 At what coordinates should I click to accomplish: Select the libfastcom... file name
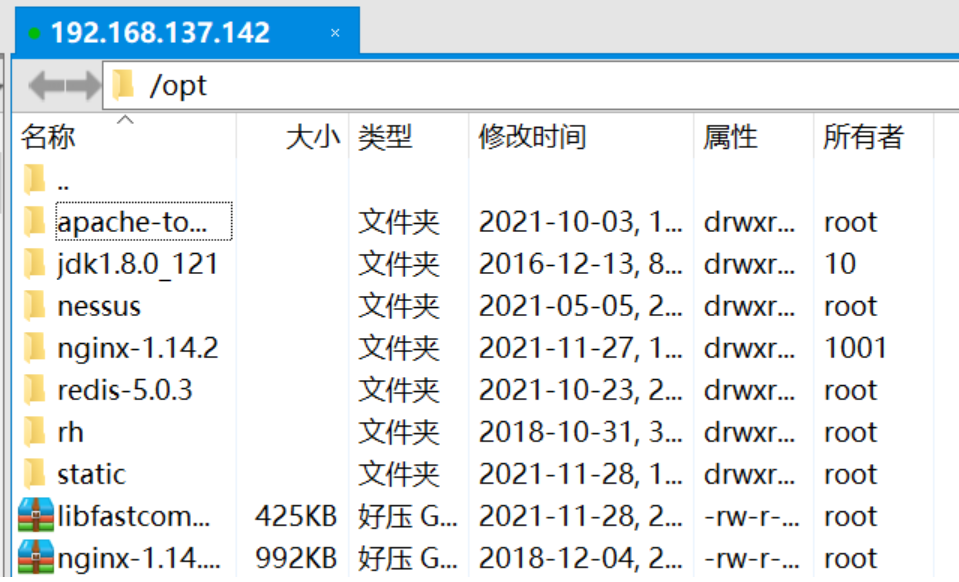coord(134,517)
